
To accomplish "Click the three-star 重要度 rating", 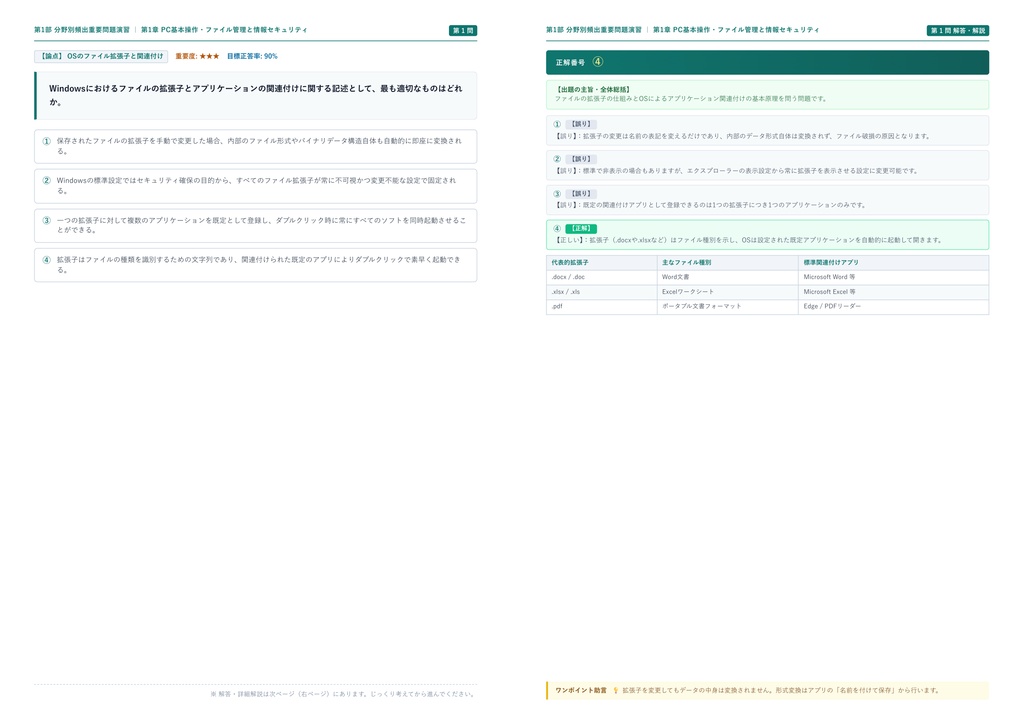I will [210, 56].
